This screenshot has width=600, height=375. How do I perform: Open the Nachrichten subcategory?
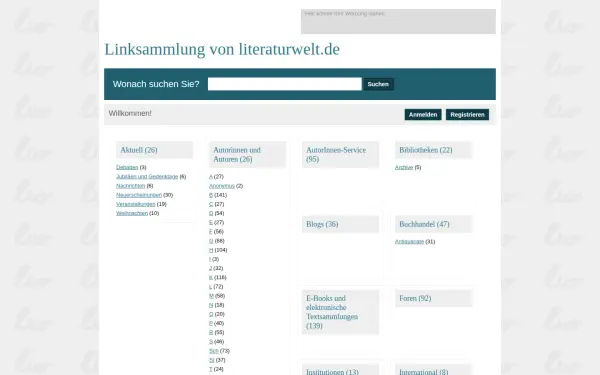click(x=130, y=186)
